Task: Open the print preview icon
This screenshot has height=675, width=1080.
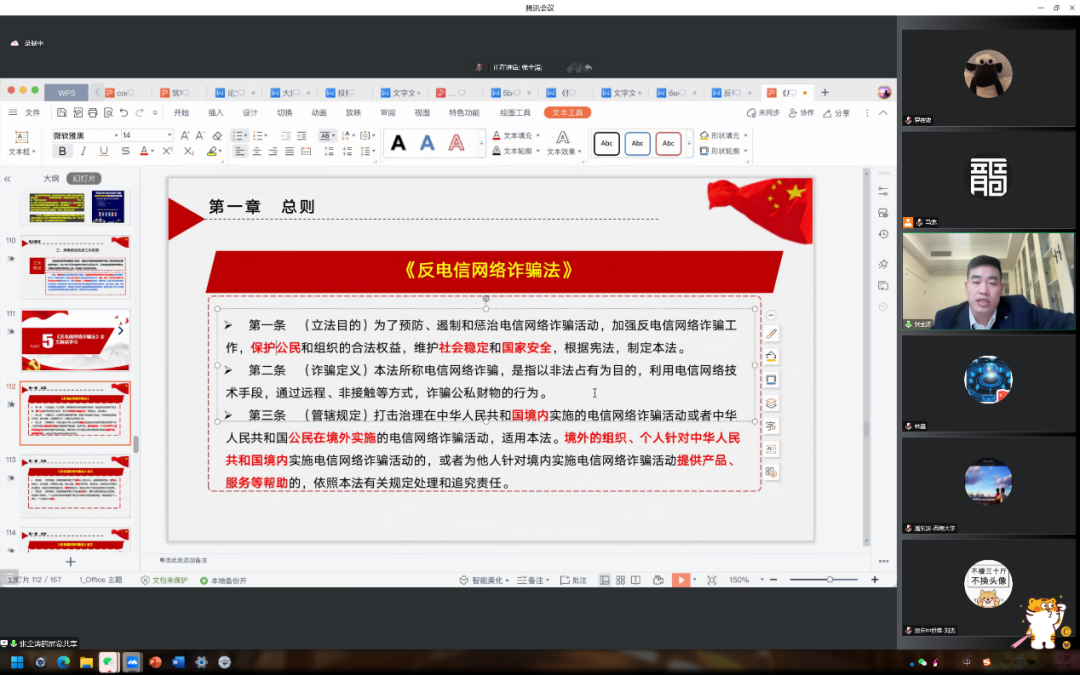Action: [108, 113]
